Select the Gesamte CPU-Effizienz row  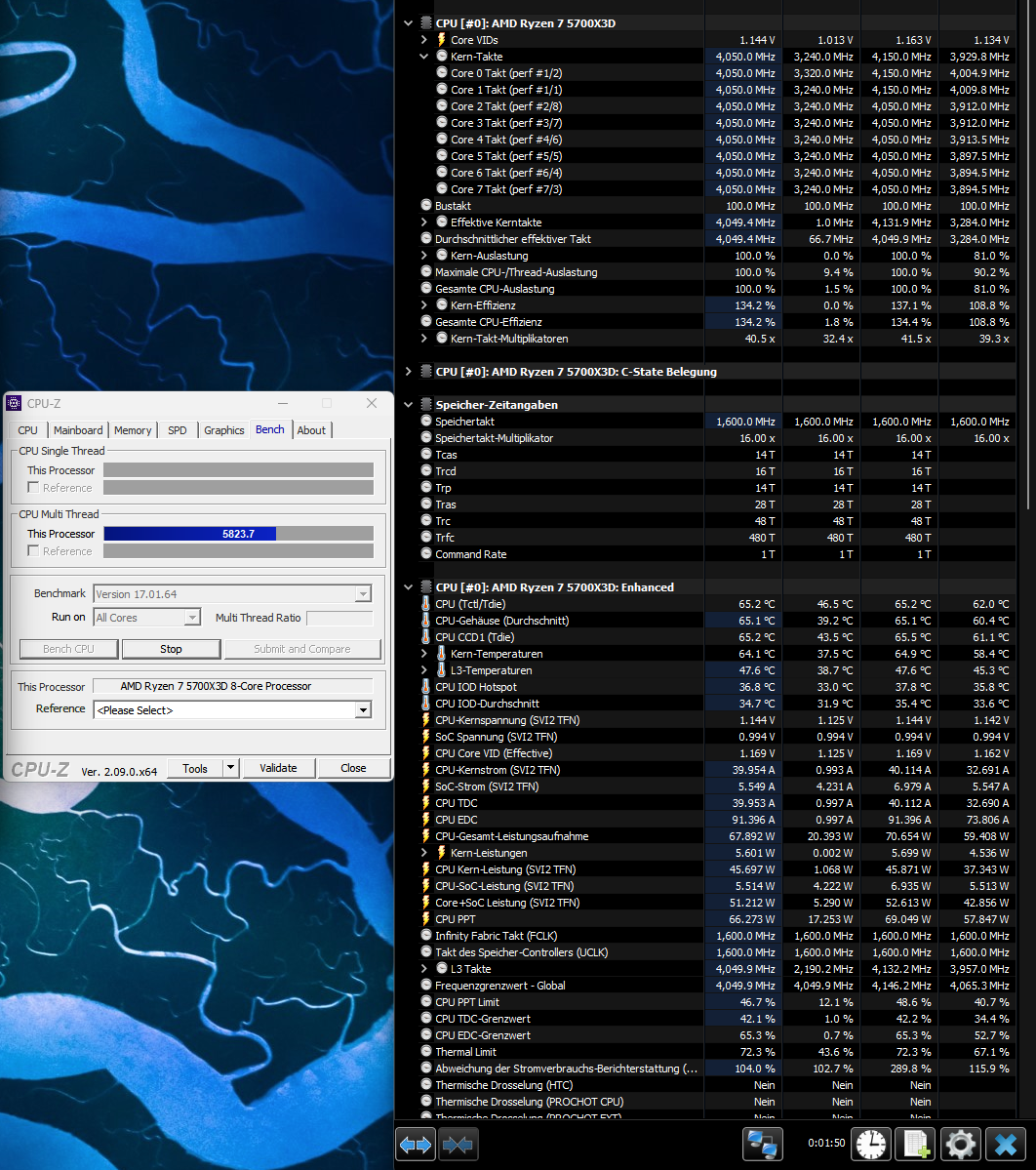716,322
